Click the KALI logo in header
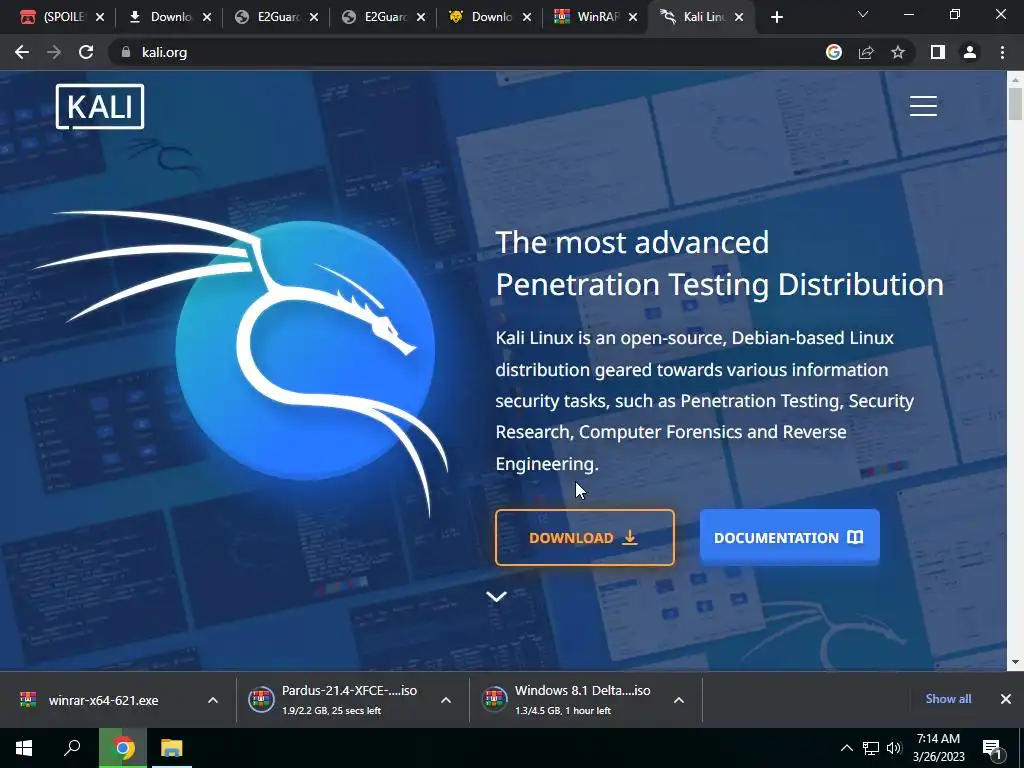Image resolution: width=1024 pixels, height=768 pixels. pyautogui.click(x=100, y=106)
